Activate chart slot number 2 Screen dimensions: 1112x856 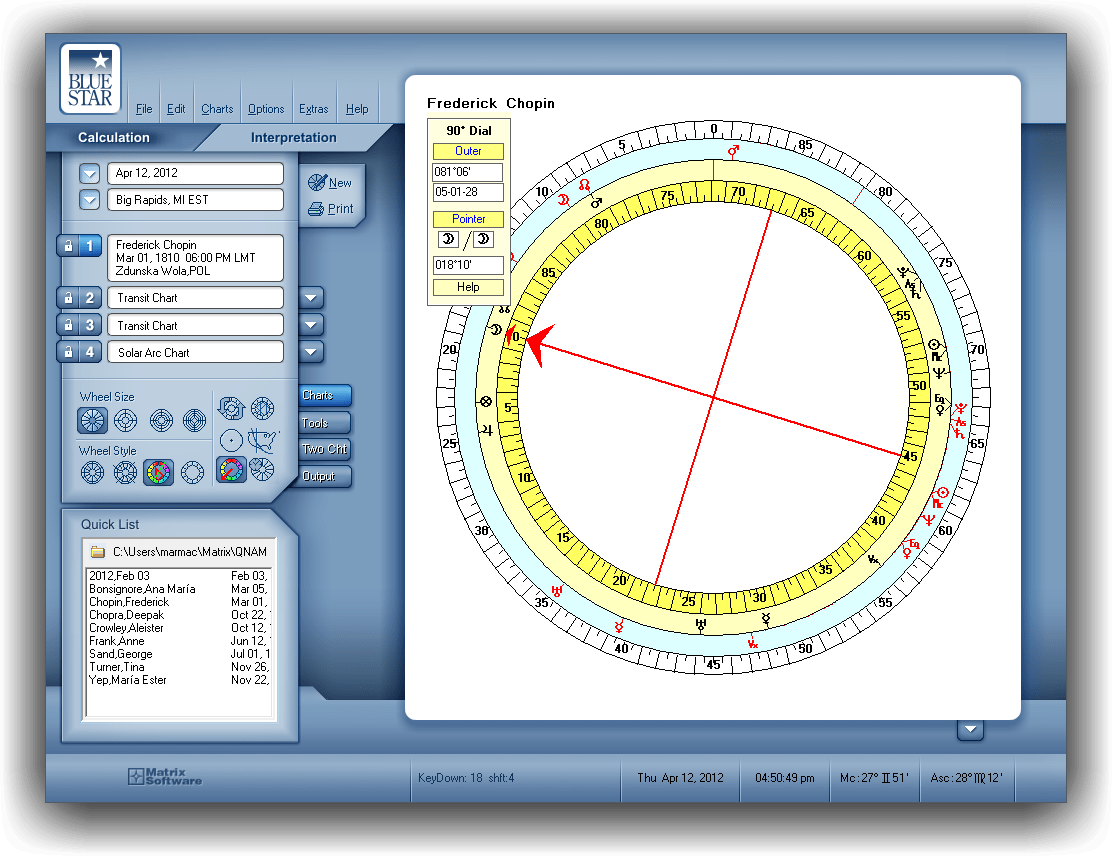(x=90, y=298)
